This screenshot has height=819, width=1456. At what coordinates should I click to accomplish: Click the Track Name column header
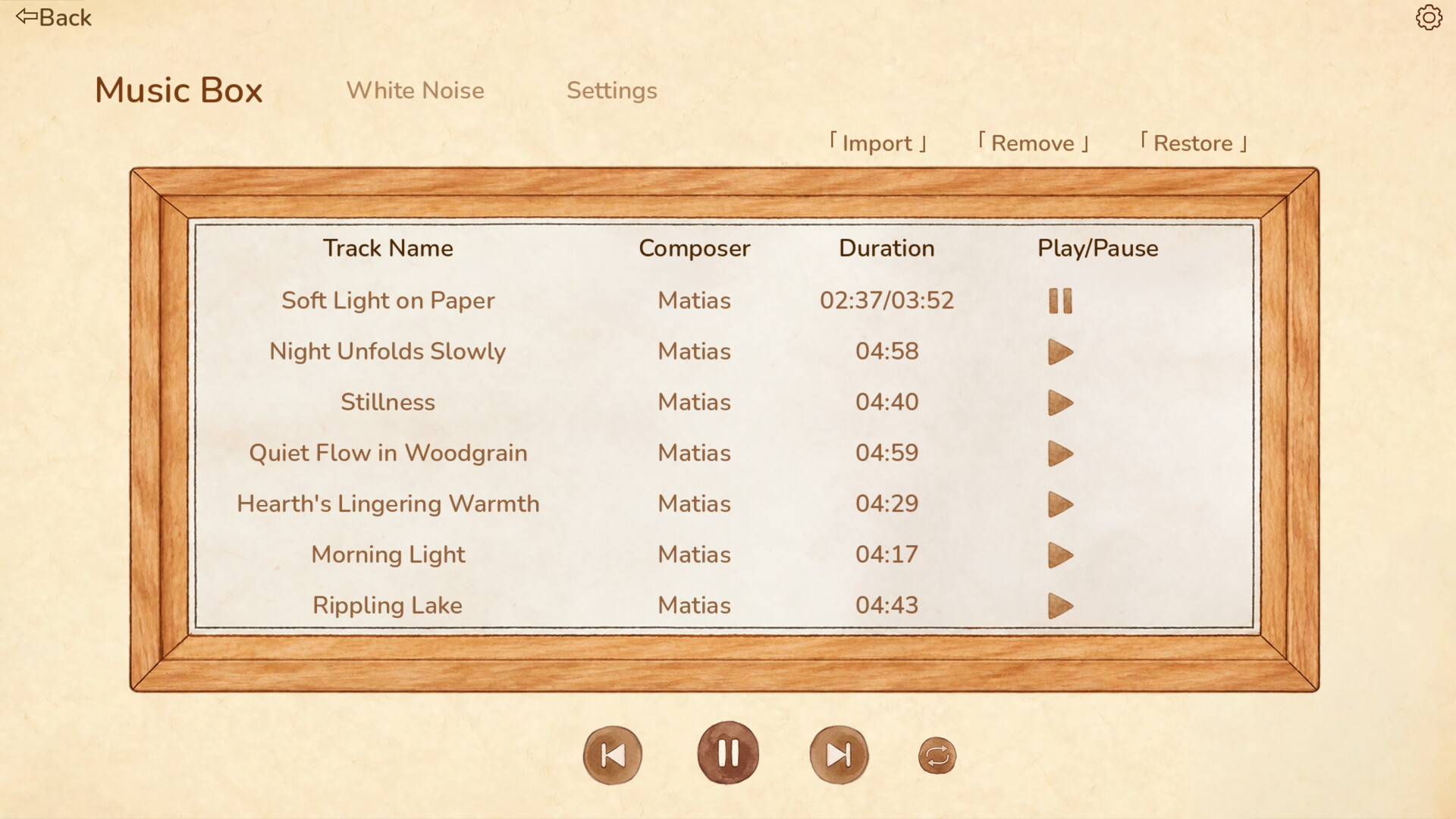388,248
